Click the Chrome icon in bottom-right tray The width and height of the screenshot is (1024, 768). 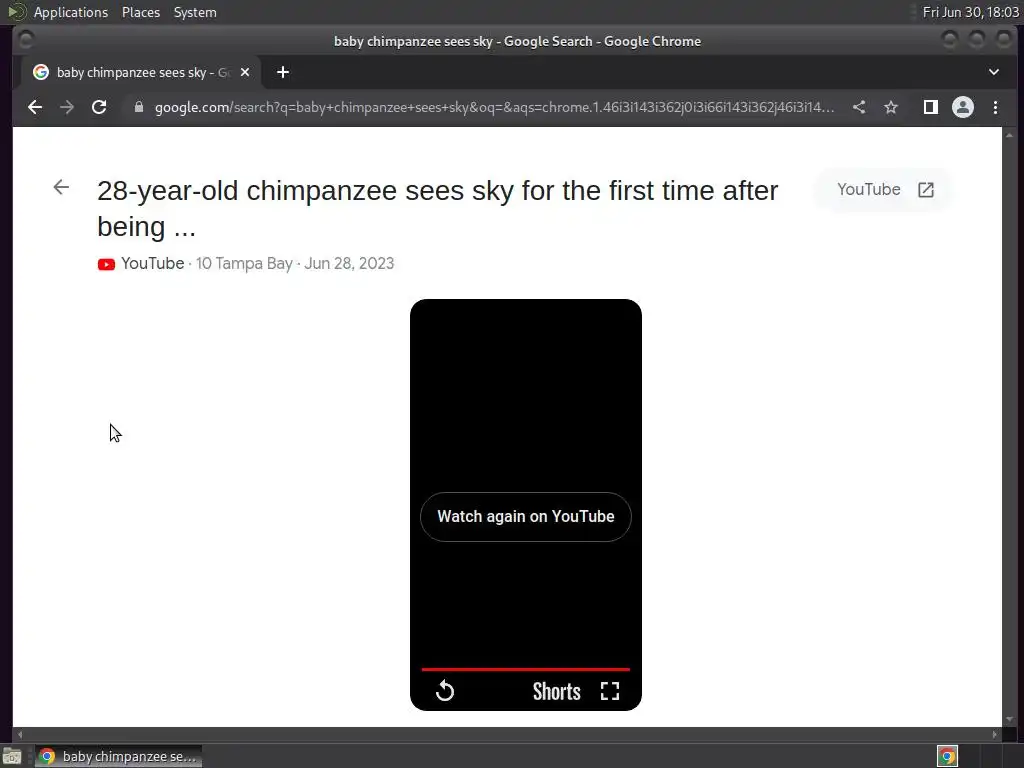[947, 756]
